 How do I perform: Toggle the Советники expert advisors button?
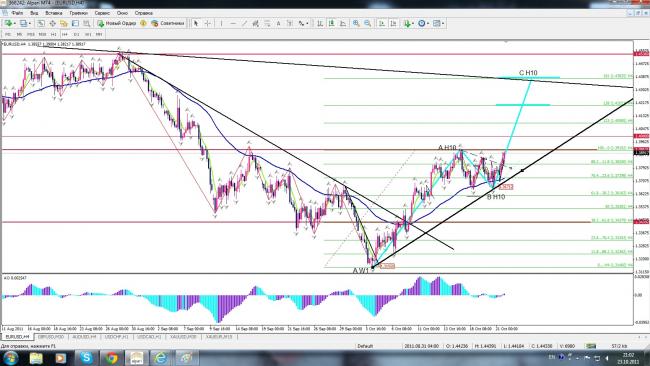click(x=168, y=24)
